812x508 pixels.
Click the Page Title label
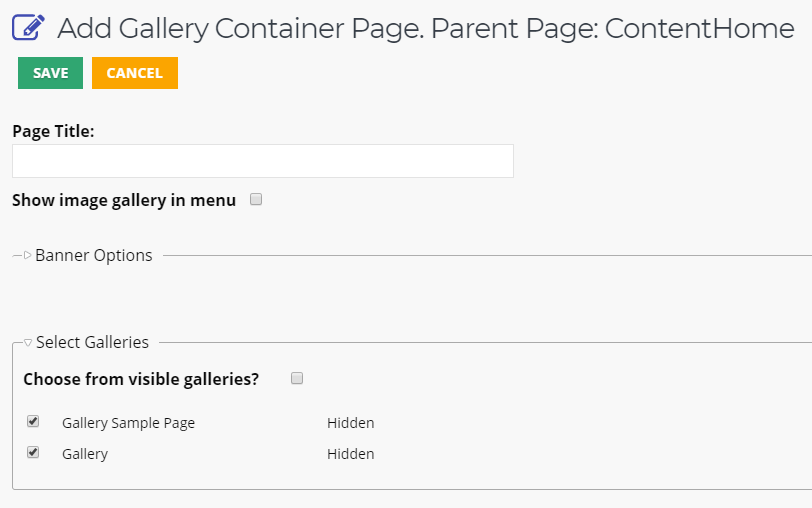point(53,132)
